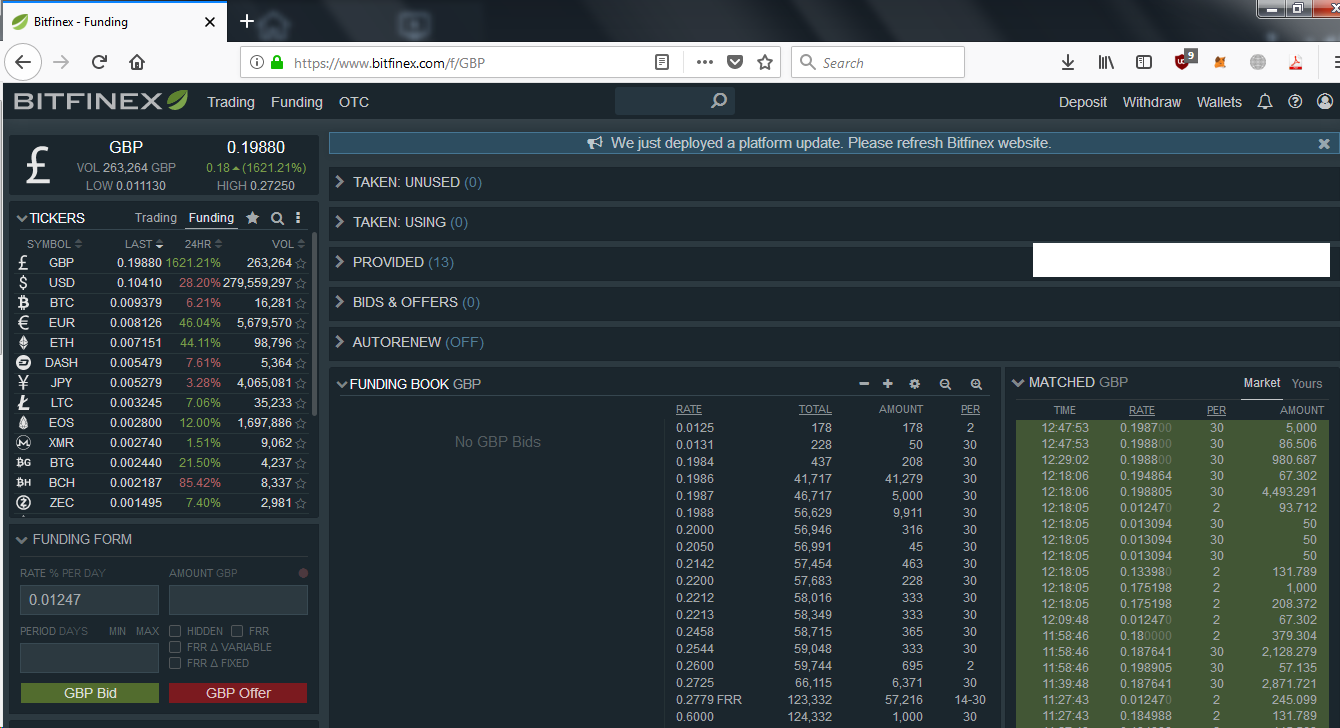1340x728 pixels.
Task: Increase funding book precision (plus icon)
Action: (x=888, y=384)
